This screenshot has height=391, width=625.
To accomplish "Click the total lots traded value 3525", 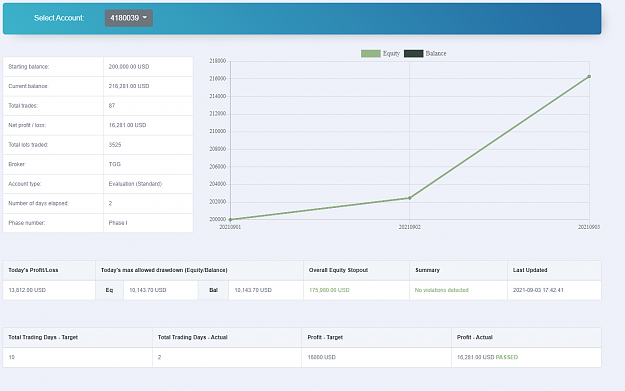I will (115, 145).
